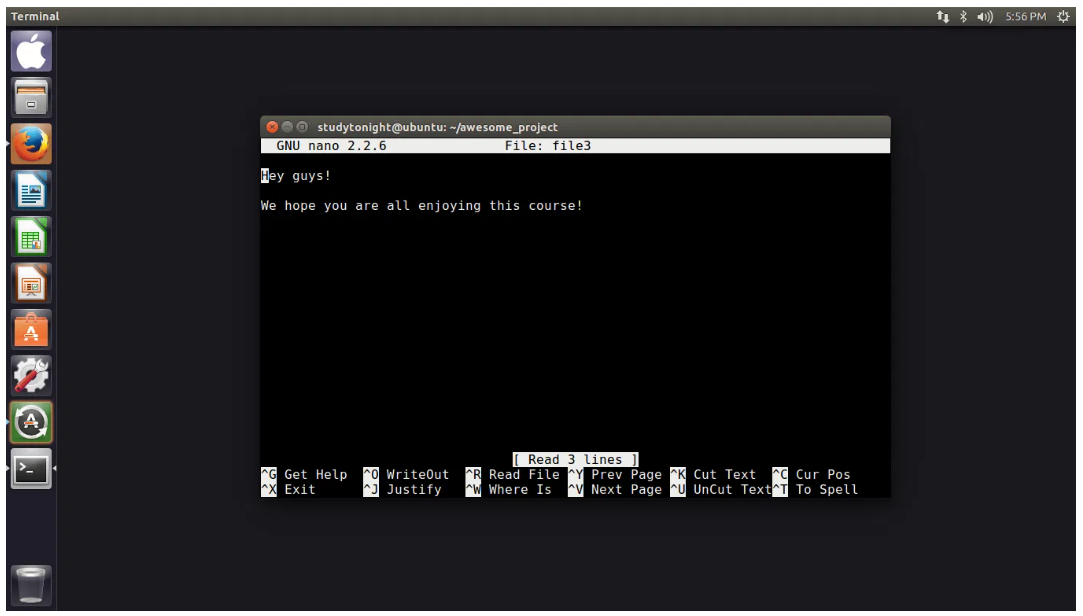Select the Terminal icon in launcher
This screenshot has width=1083, height=616.
coord(30,469)
